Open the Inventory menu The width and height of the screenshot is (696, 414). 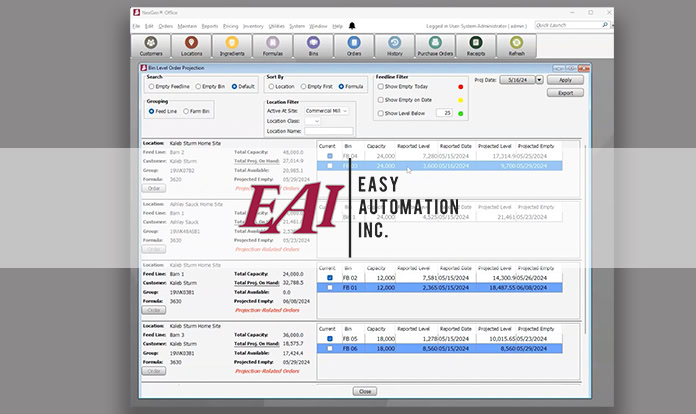pos(253,26)
